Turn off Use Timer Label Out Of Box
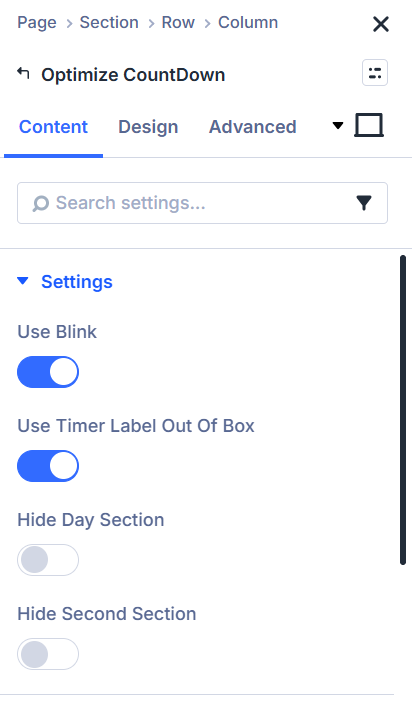 click(48, 466)
